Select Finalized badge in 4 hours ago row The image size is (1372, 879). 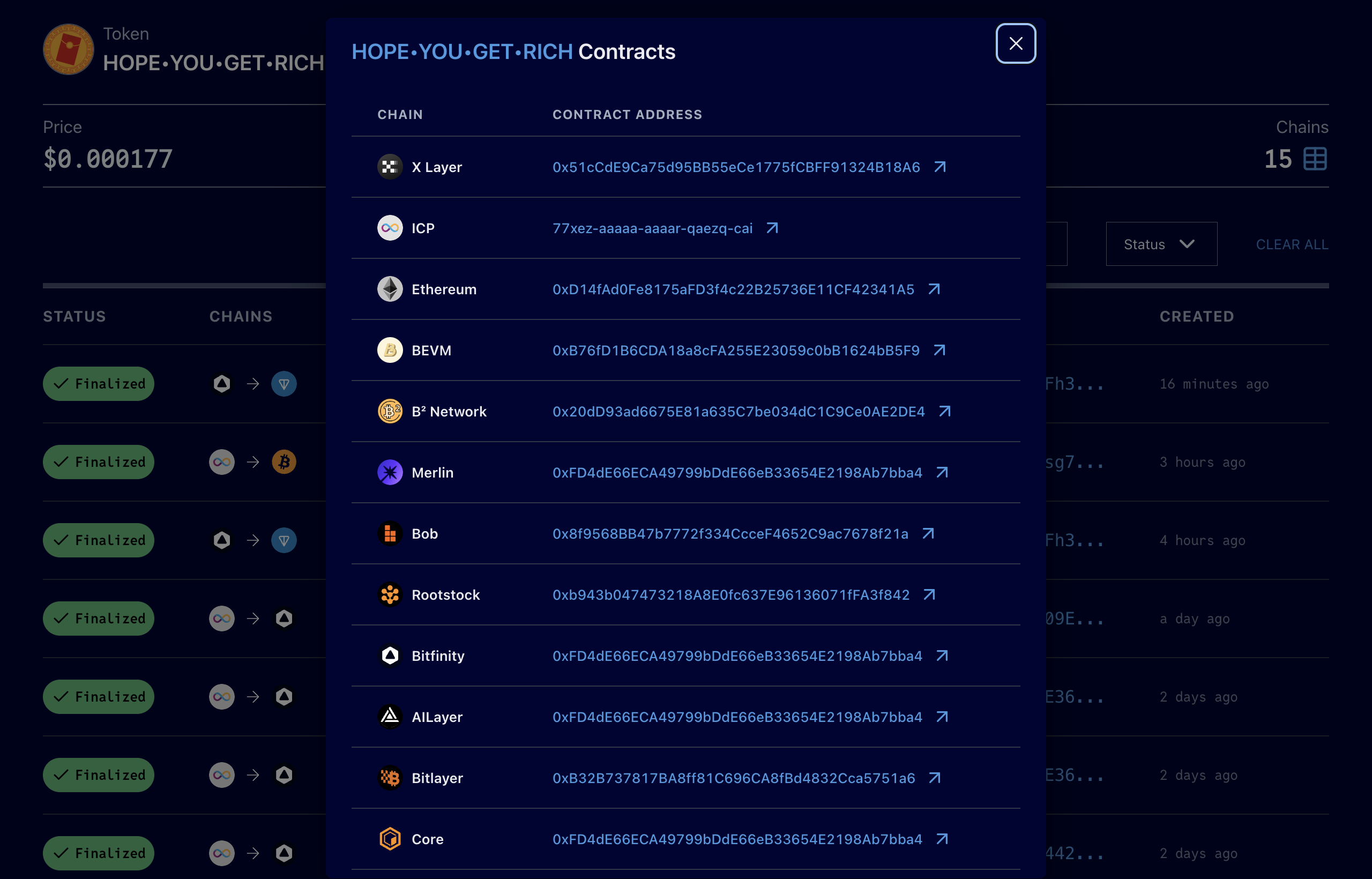click(98, 540)
